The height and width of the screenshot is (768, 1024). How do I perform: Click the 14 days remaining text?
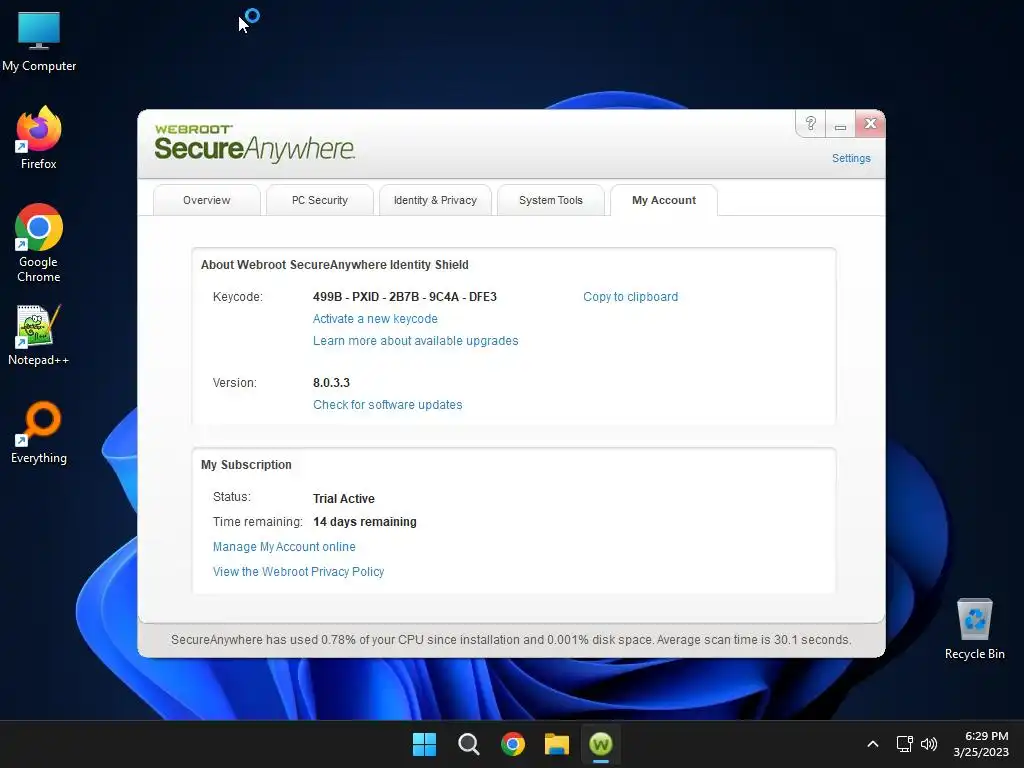364,522
